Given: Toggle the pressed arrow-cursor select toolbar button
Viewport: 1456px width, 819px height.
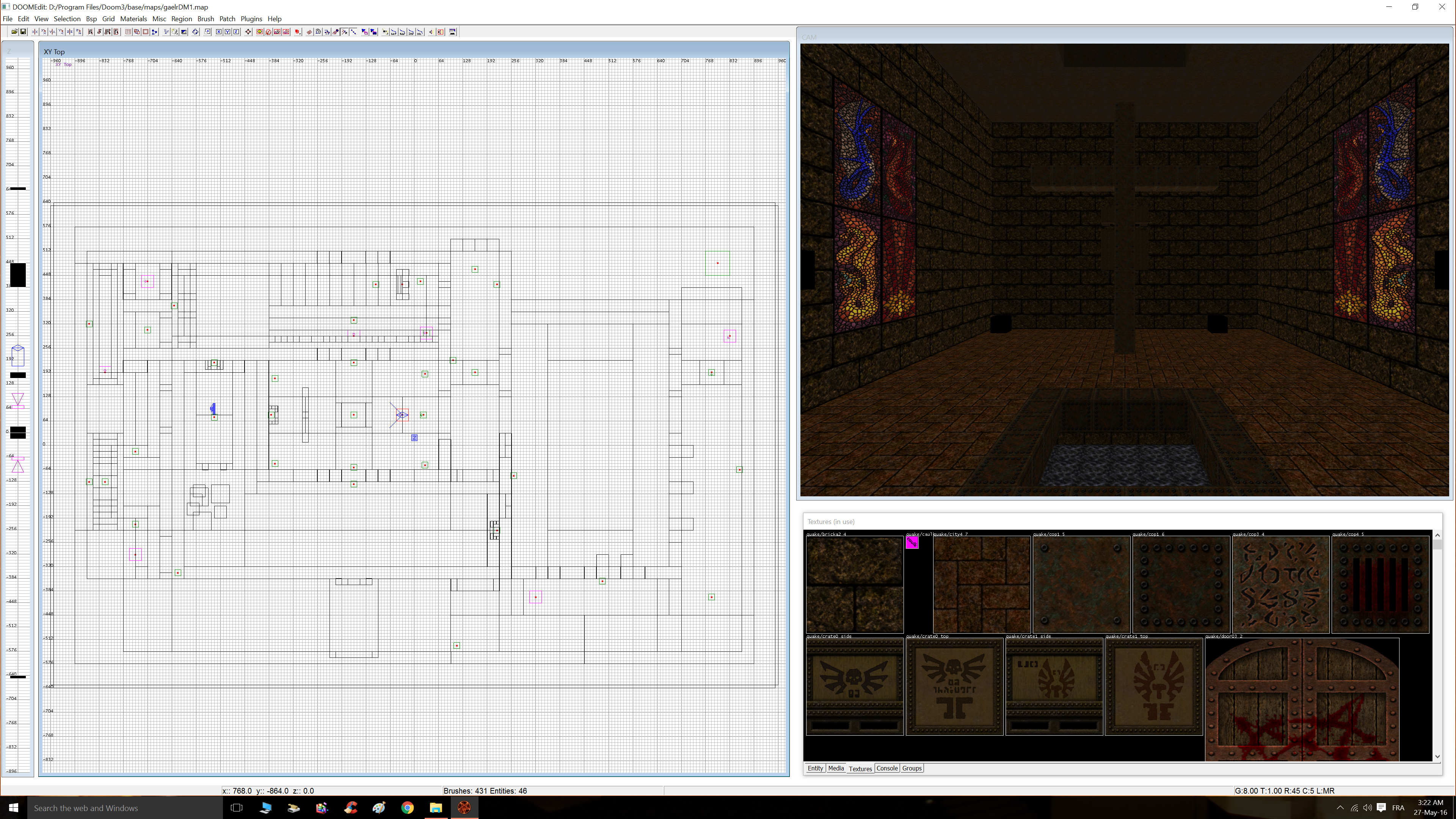Looking at the screenshot, I should tap(344, 32).
